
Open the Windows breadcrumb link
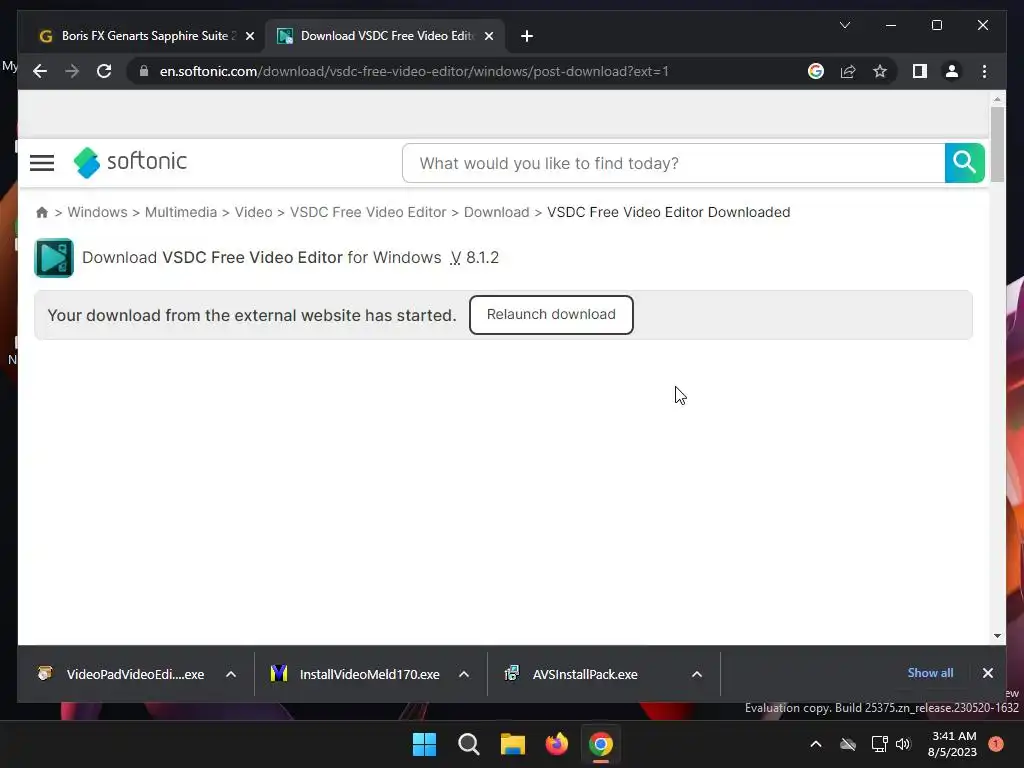click(x=97, y=212)
